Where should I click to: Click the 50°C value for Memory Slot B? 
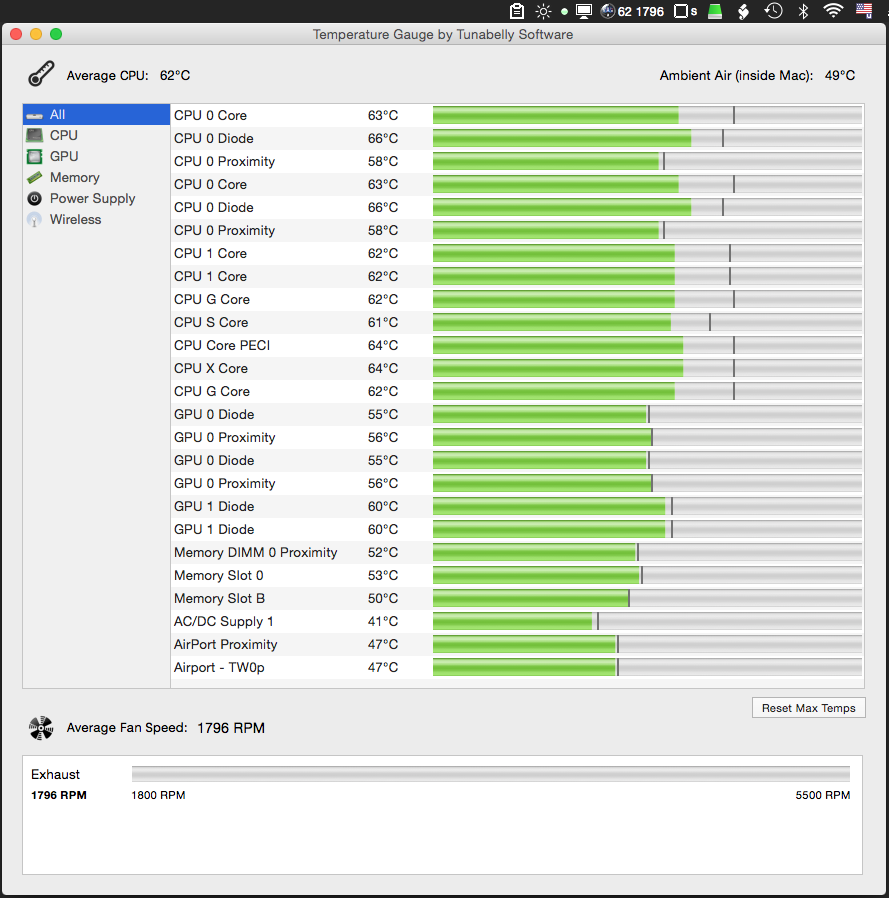click(383, 598)
